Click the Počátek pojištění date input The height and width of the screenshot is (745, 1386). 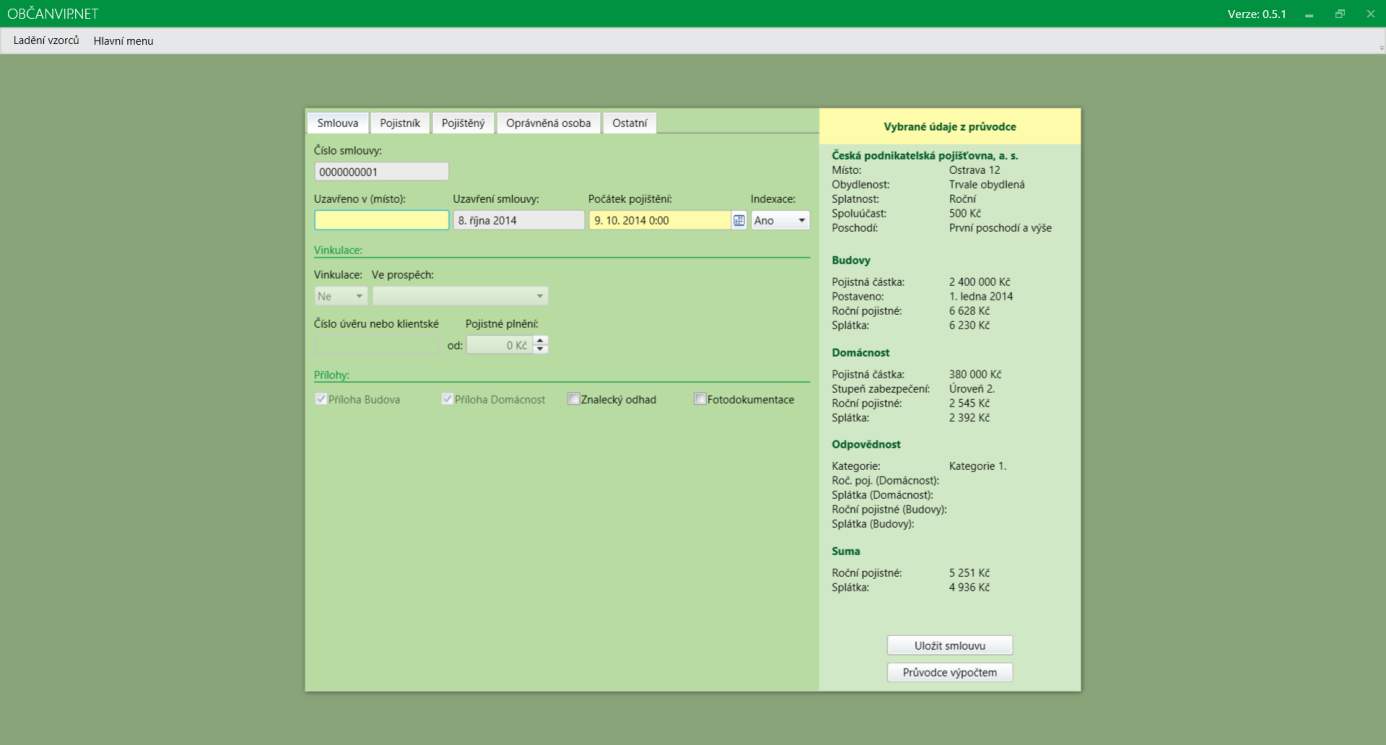(660, 220)
